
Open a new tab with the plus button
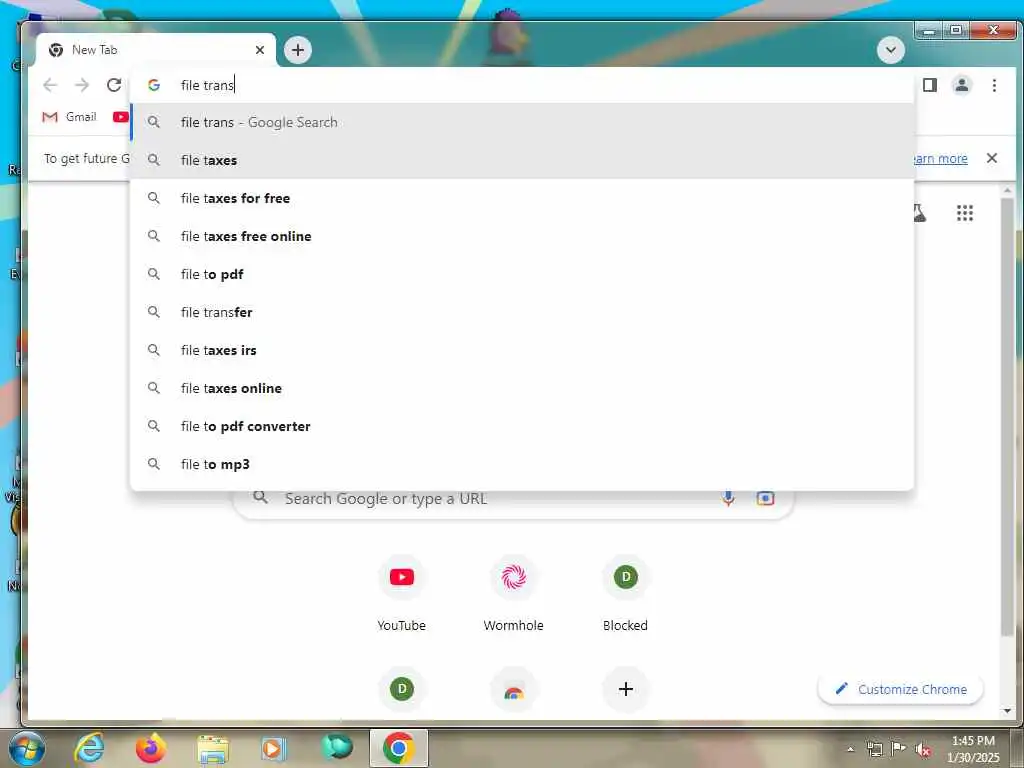298,50
